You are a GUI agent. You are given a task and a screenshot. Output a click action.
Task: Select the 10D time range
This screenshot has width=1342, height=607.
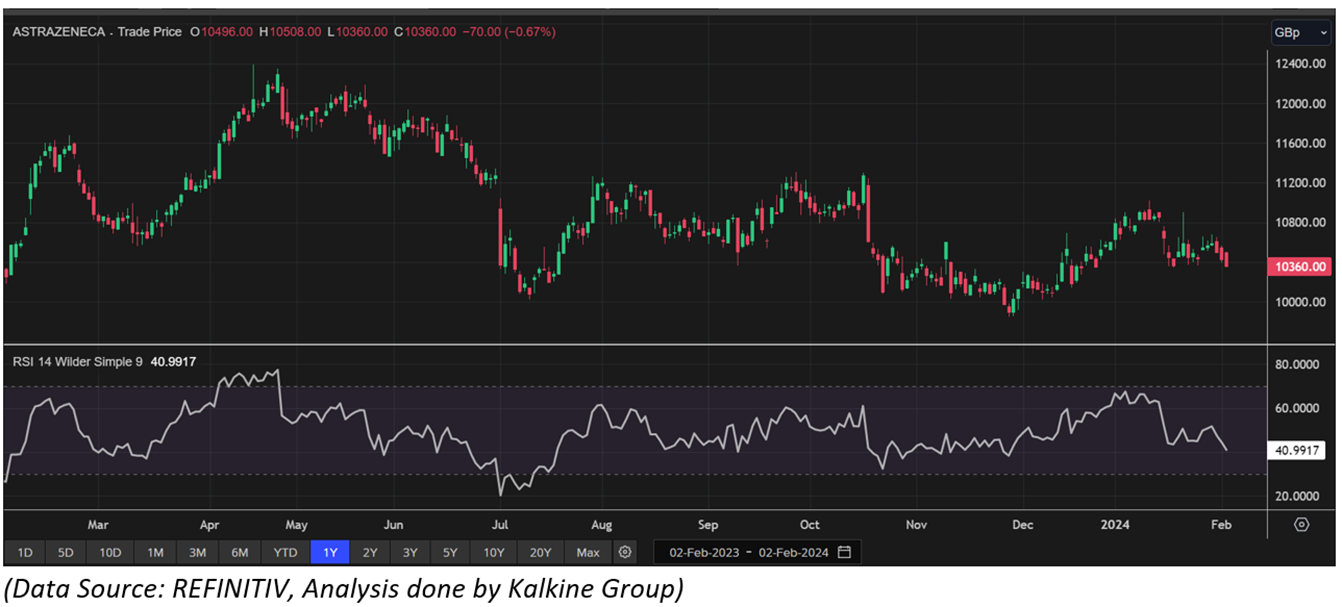110,552
